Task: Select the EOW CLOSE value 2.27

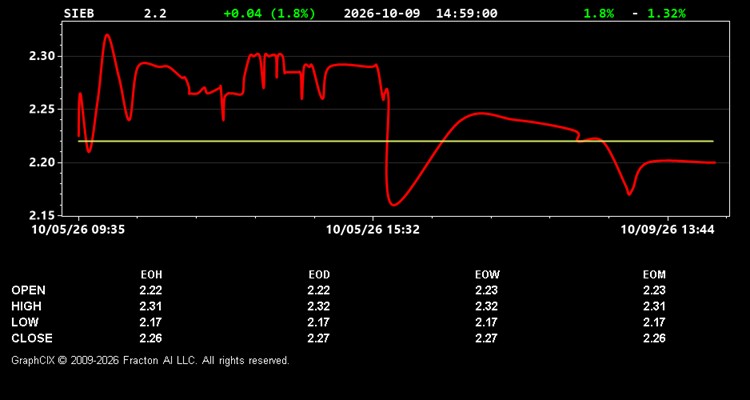Action: [486, 338]
